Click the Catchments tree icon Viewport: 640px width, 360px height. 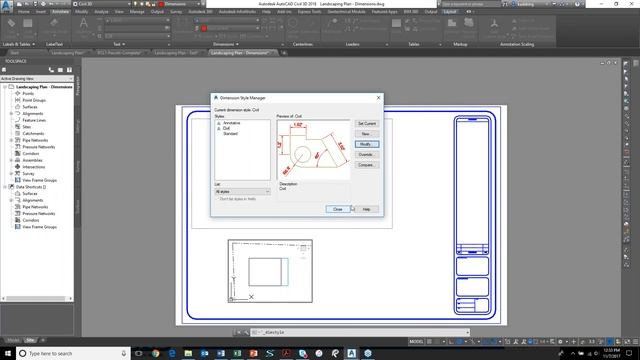point(18,133)
